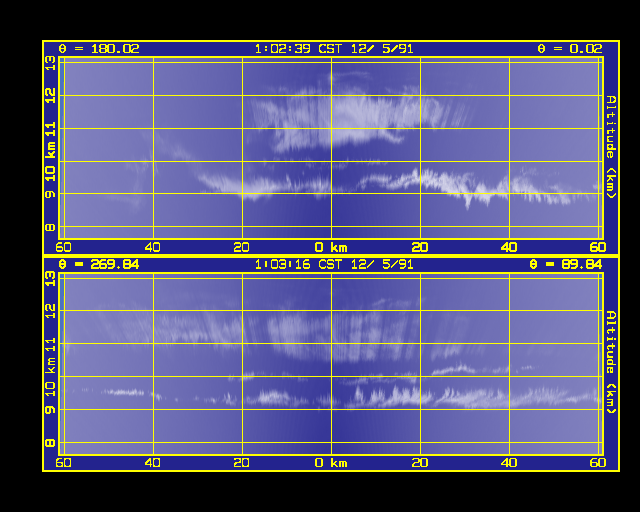Viewport: 640px width, 512px height.
Task: Click leftmost 60 range label under lower panel
Action: point(63,463)
